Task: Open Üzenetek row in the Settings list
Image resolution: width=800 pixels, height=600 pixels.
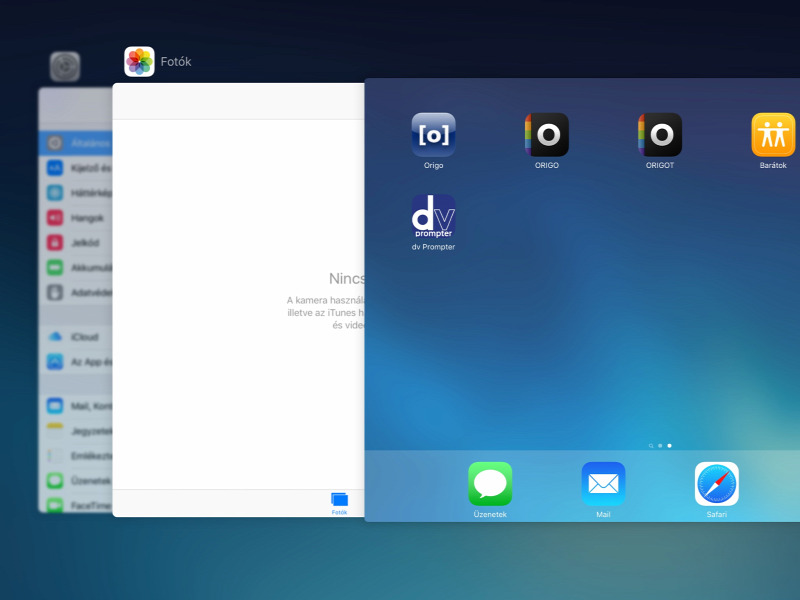Action: click(76, 481)
